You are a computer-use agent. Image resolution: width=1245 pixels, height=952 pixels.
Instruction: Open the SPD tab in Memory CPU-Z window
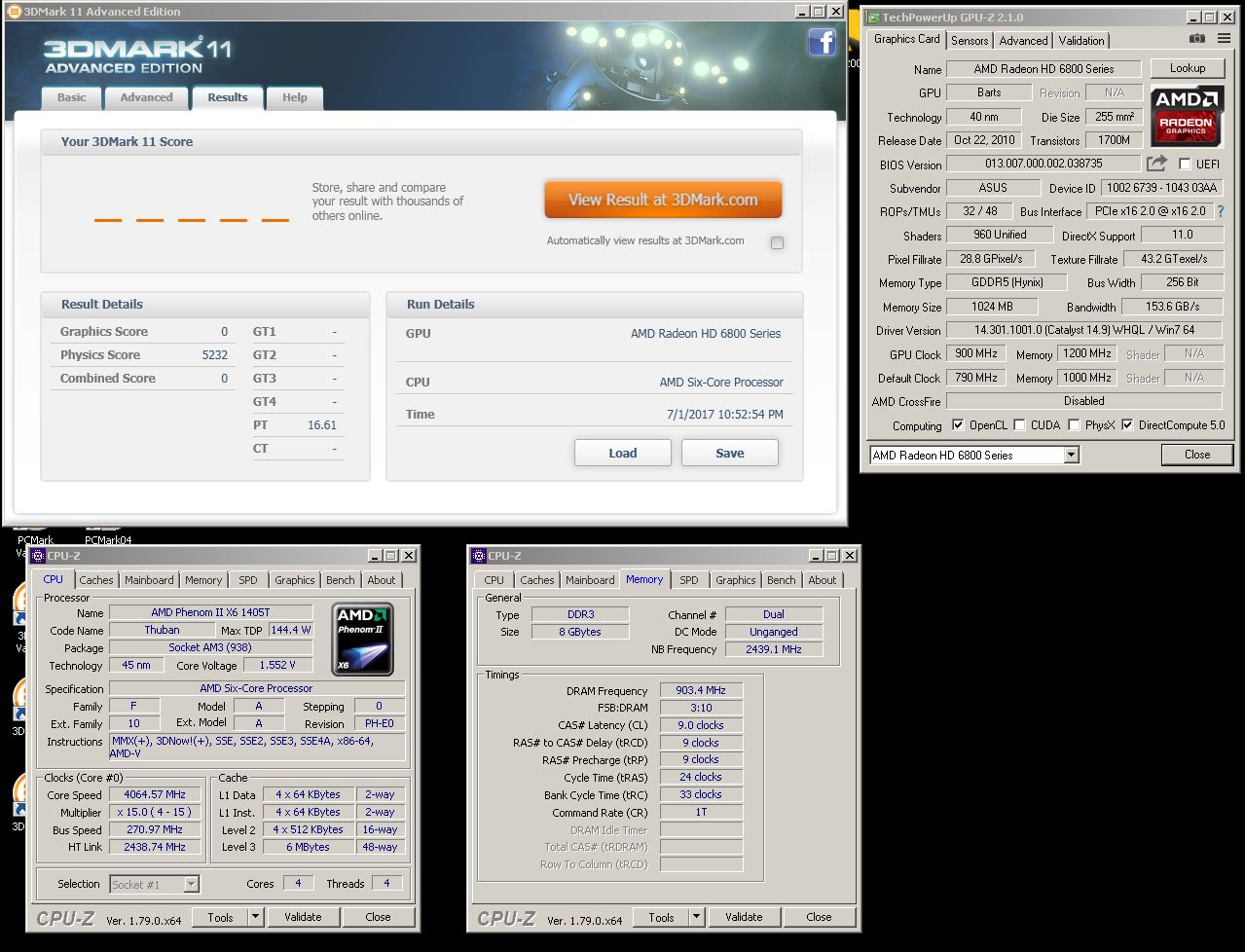[689, 580]
